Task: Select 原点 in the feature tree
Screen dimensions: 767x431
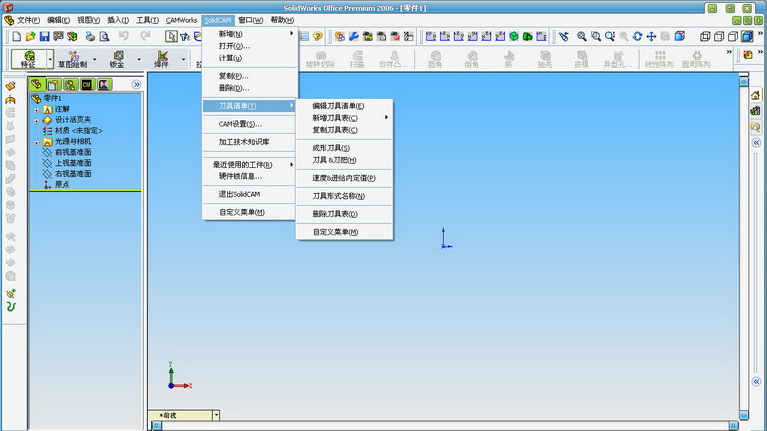Action: (x=62, y=184)
